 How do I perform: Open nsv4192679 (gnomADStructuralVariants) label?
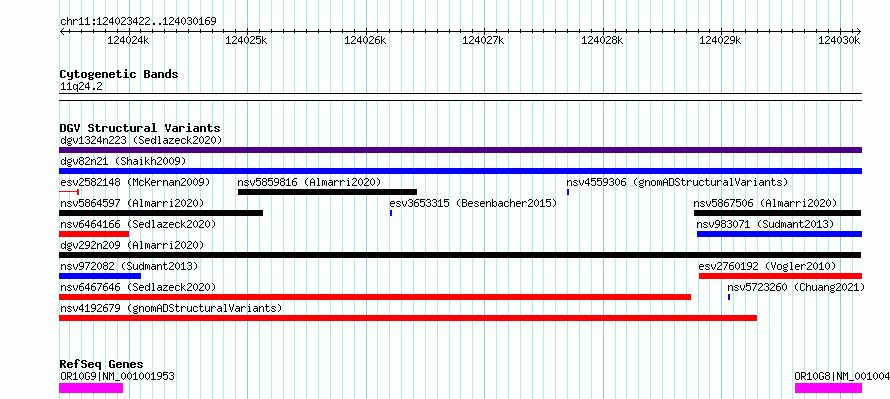click(x=171, y=308)
